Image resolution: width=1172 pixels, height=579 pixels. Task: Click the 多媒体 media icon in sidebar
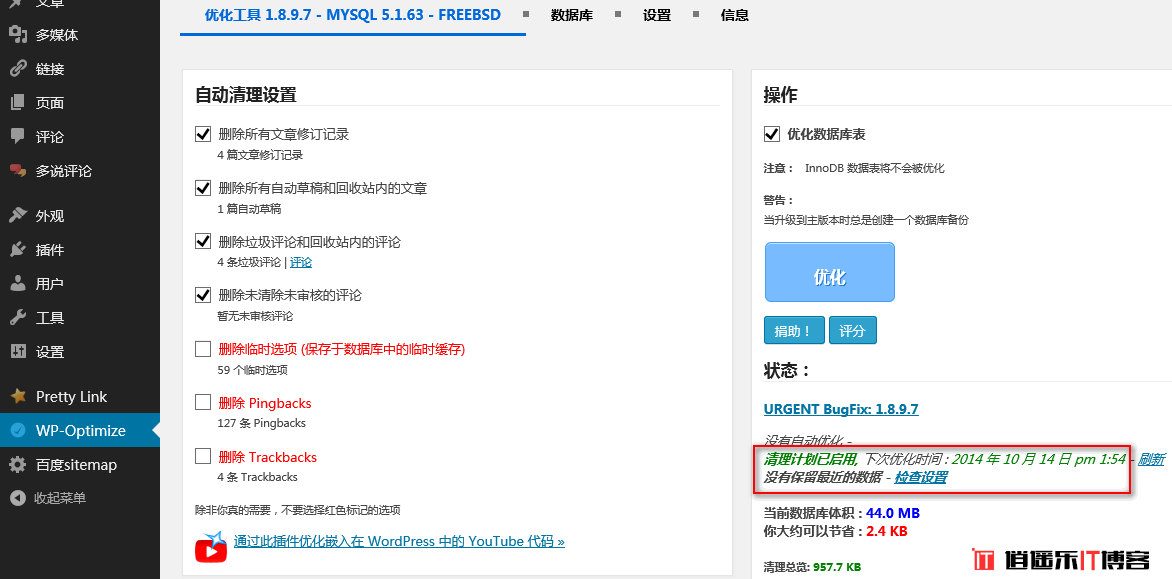18,35
